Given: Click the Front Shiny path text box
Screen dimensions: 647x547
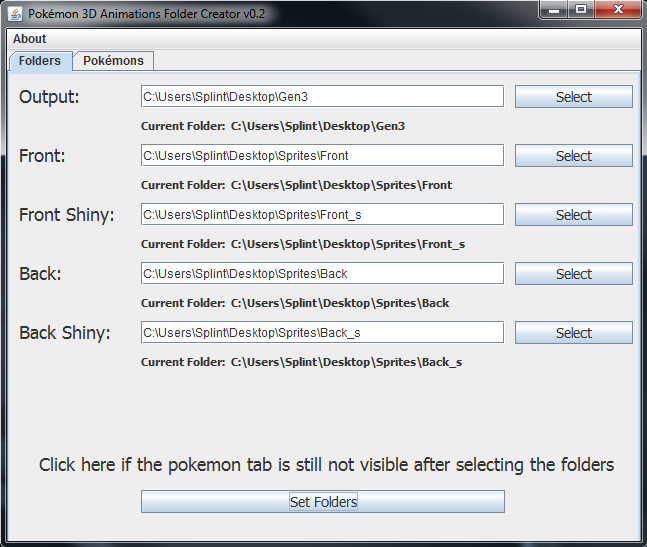Looking at the screenshot, I should [321, 215].
